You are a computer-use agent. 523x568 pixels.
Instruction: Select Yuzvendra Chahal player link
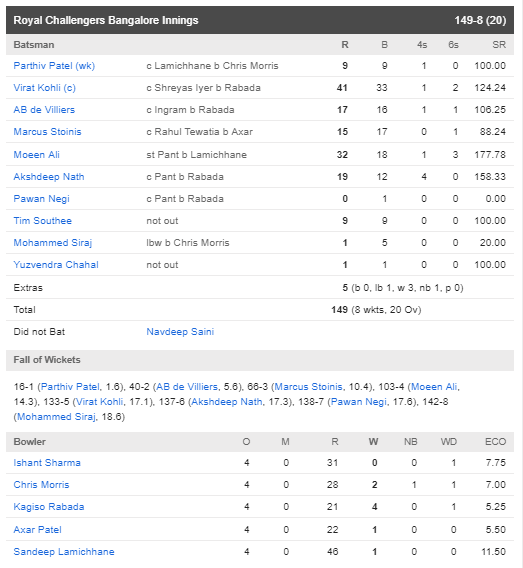[56, 265]
